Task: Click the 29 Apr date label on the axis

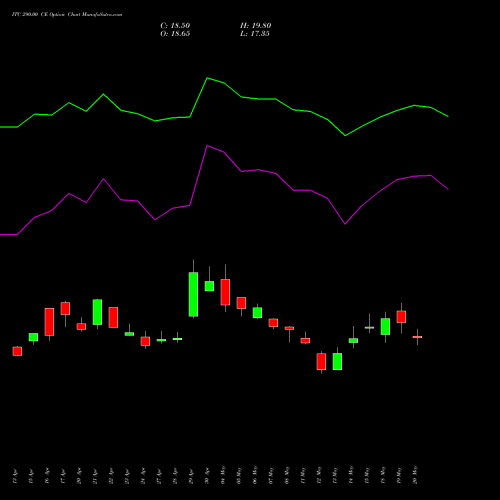Action: tap(191, 477)
